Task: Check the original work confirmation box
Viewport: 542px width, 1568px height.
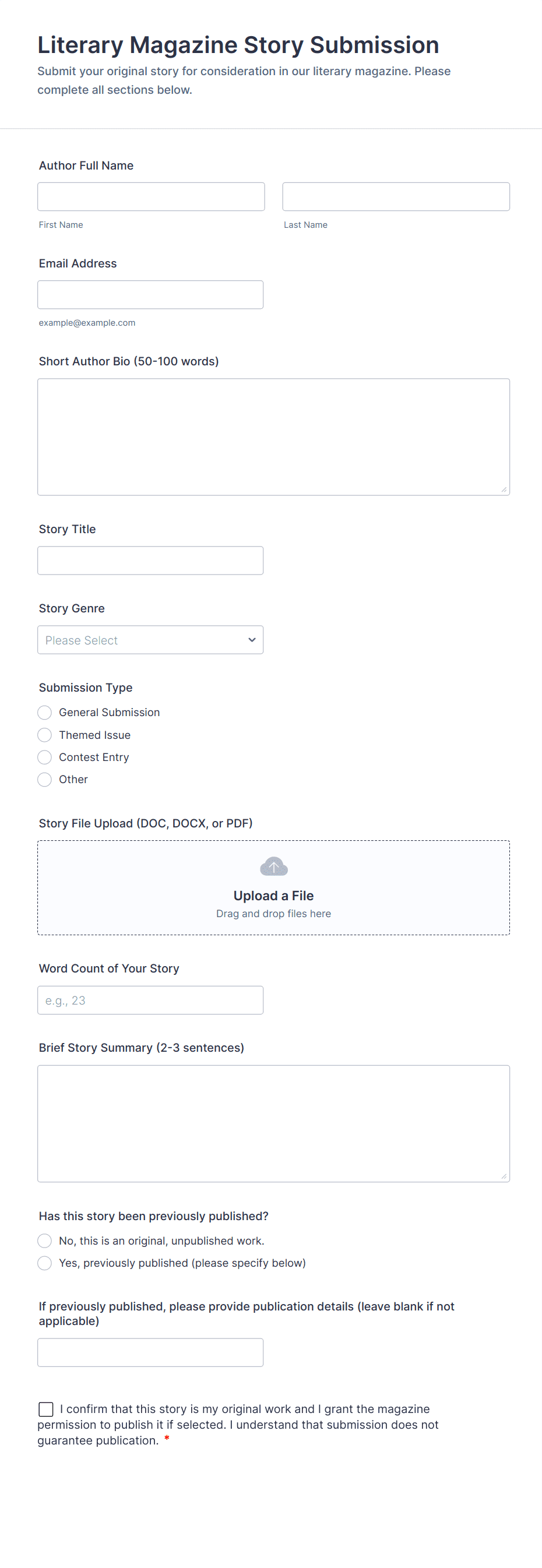Action: pyautogui.click(x=45, y=1409)
